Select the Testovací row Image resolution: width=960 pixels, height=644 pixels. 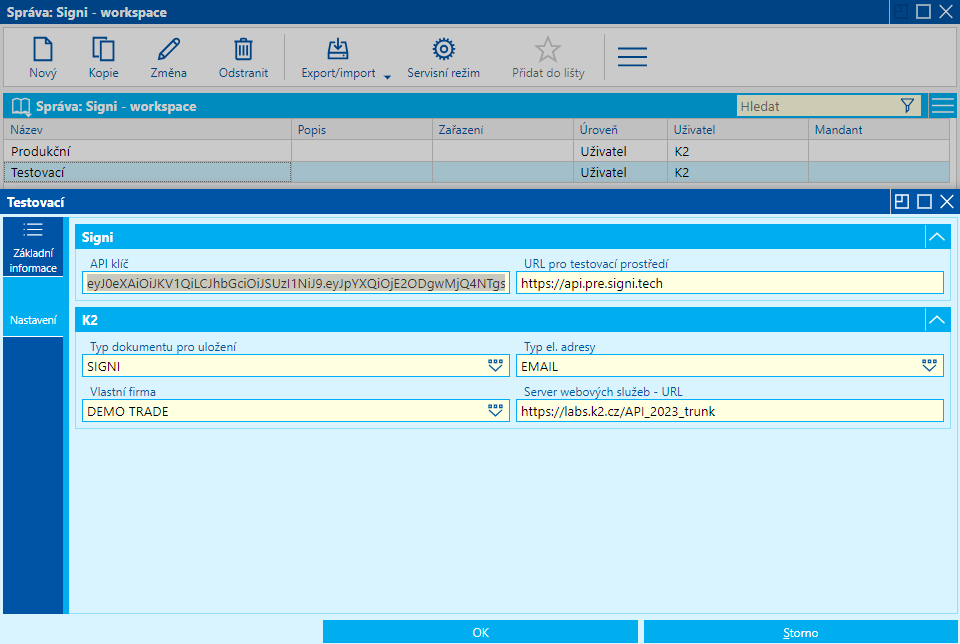[476, 172]
